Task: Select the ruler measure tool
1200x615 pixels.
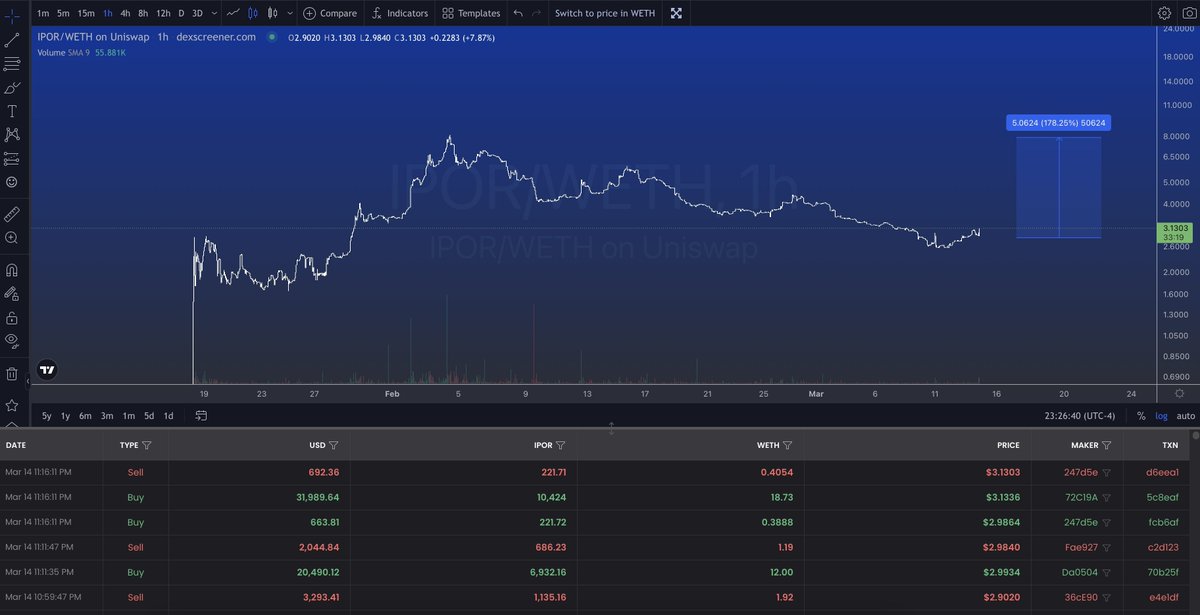Action: 12,213
